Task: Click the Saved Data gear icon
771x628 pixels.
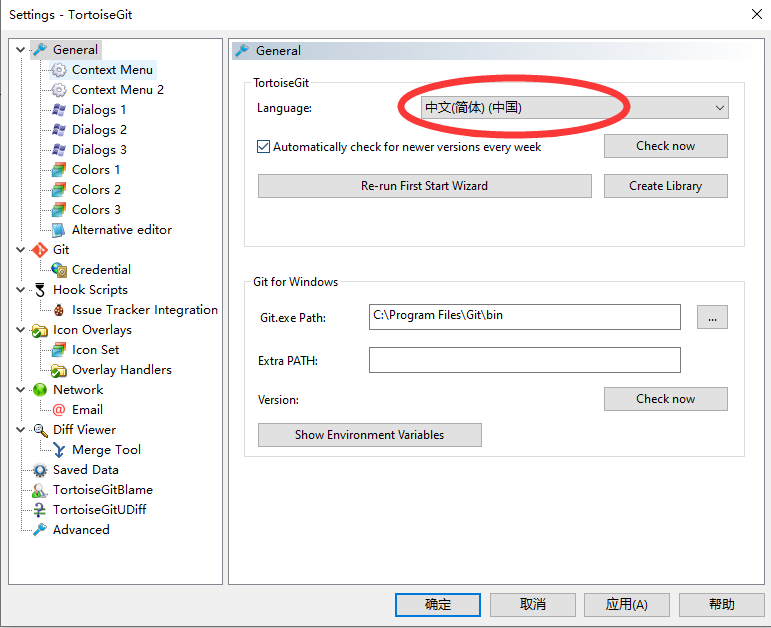Action: pos(39,470)
